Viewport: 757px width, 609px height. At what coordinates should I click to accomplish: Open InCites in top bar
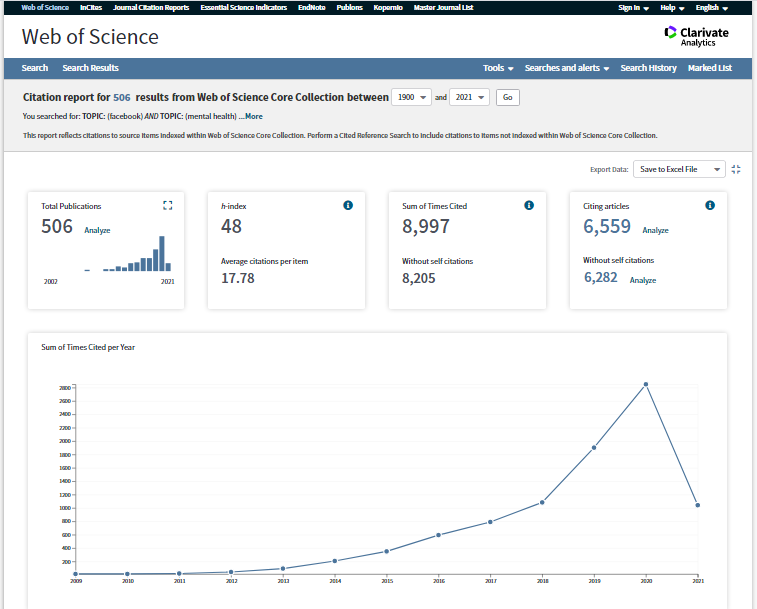pos(91,8)
